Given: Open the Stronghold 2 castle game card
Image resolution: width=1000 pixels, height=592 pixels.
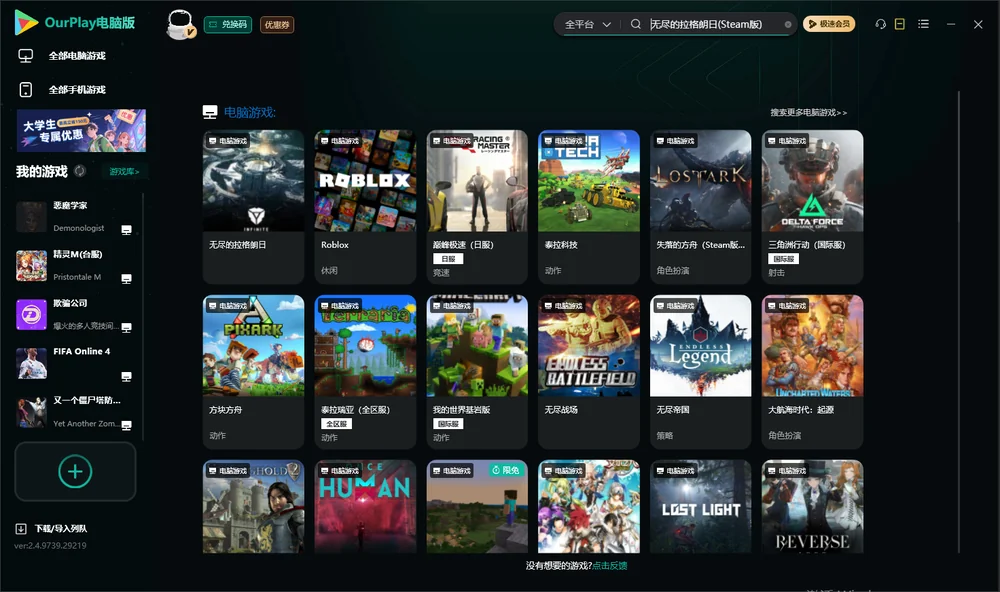Looking at the screenshot, I should tap(253, 507).
